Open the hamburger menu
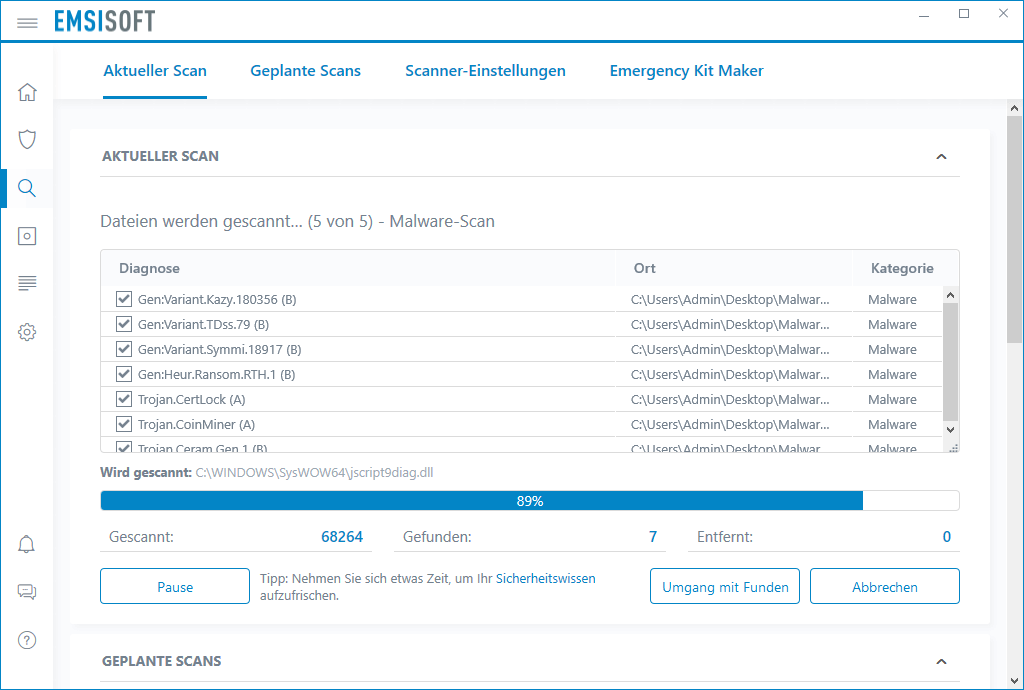This screenshot has width=1024, height=690. pyautogui.click(x=27, y=23)
